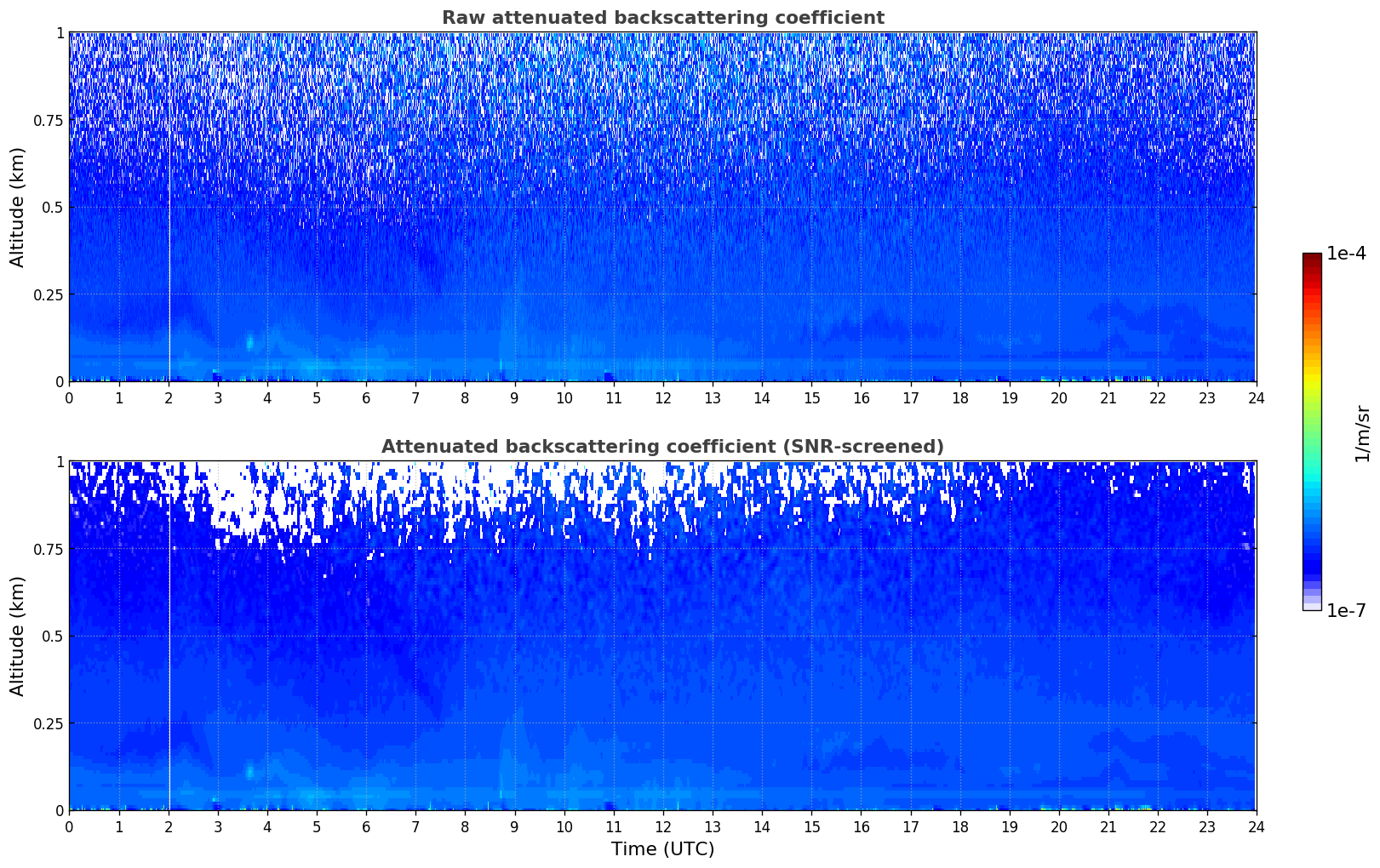Click hour 9 tick label under the SNR-screened plot
Screen dimensions: 1380x868
tap(514, 826)
